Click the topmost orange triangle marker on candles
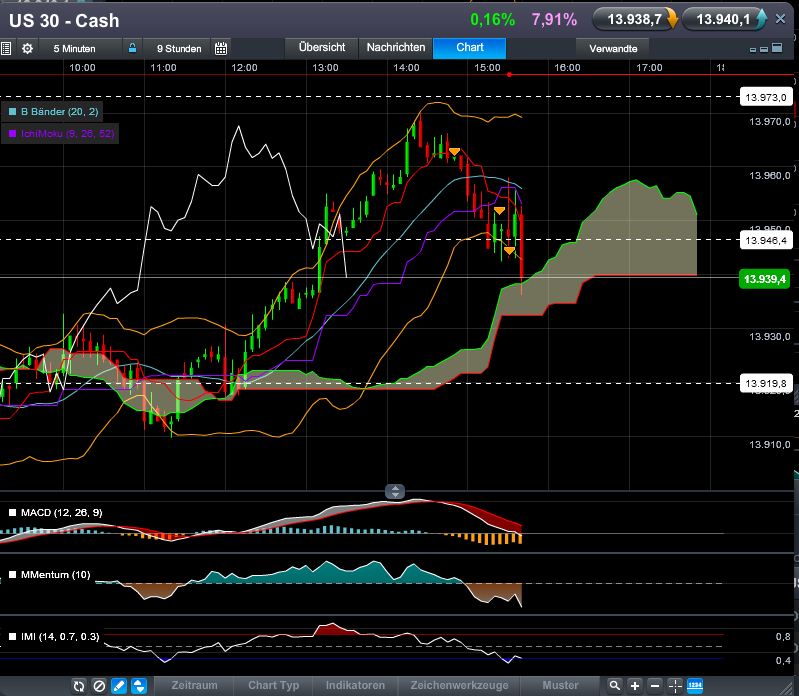The height and width of the screenshot is (696, 799). click(454, 151)
